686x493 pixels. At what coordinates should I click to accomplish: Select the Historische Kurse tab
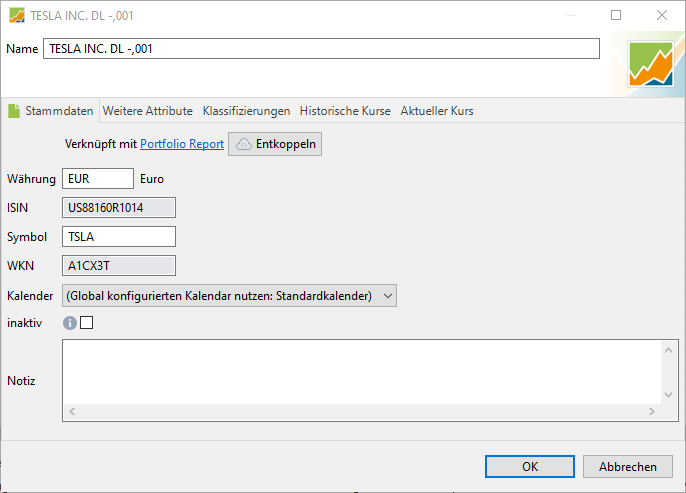tap(345, 111)
